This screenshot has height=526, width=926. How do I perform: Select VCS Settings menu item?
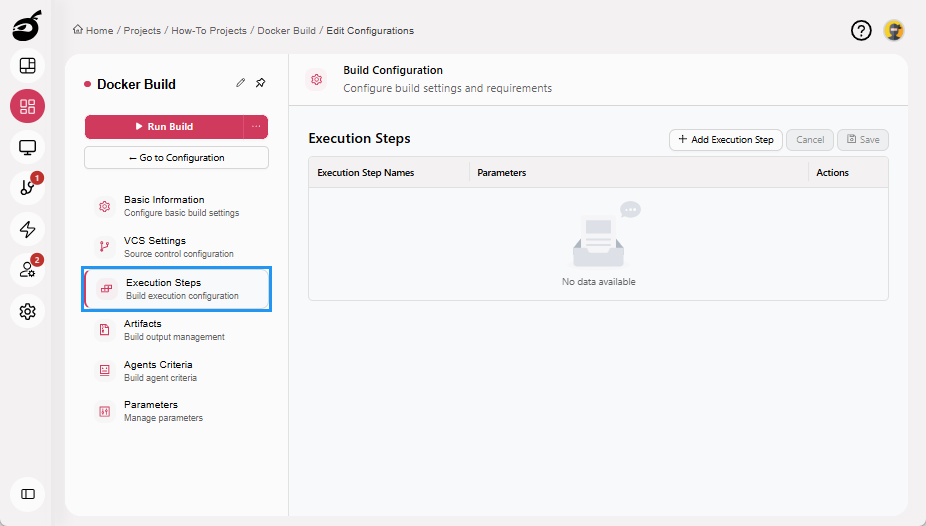click(x=177, y=247)
